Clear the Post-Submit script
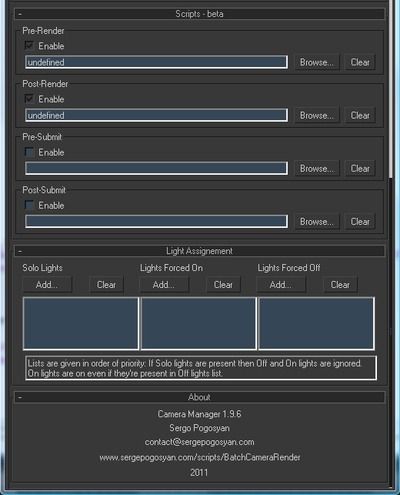This screenshot has width=400, height=495. tap(360, 222)
